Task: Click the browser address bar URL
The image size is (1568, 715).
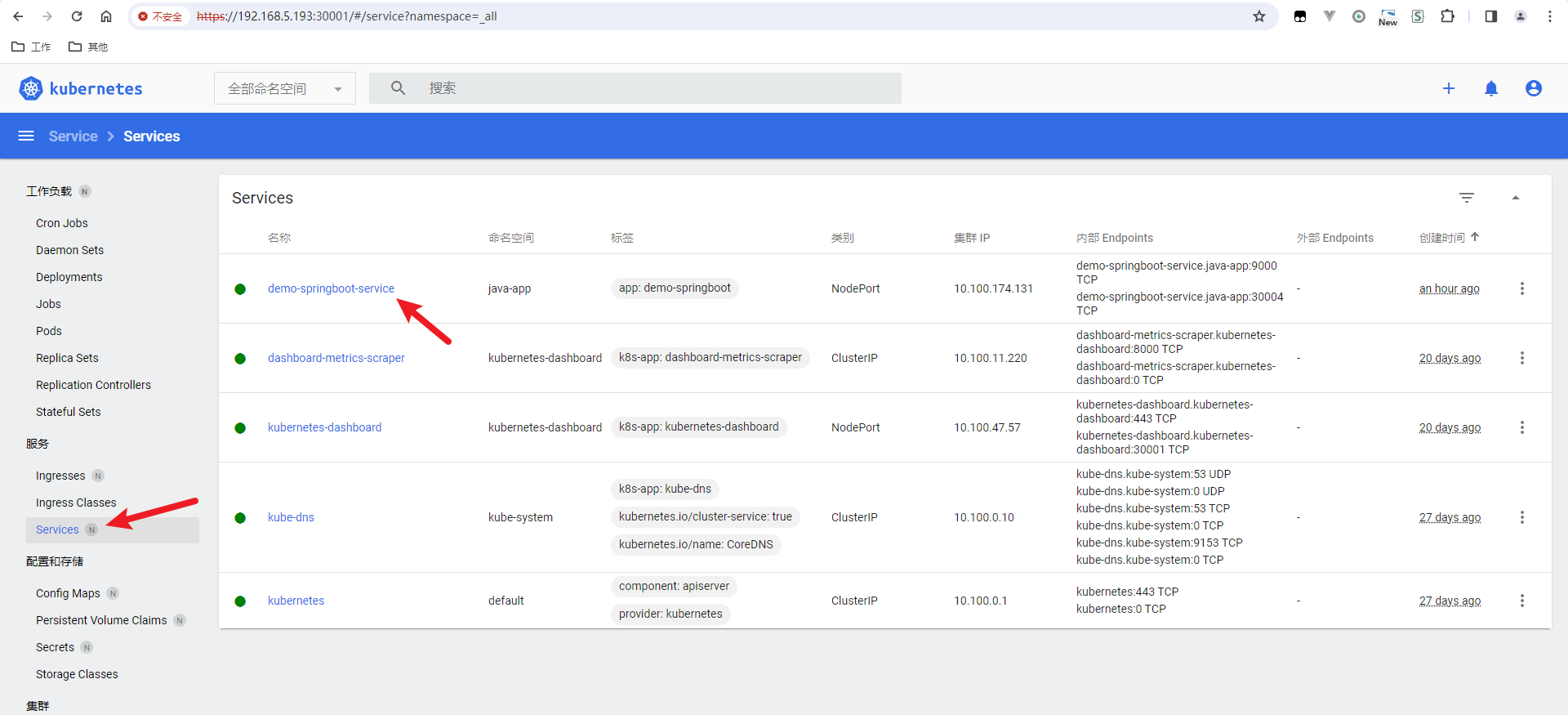Action: coord(347,16)
